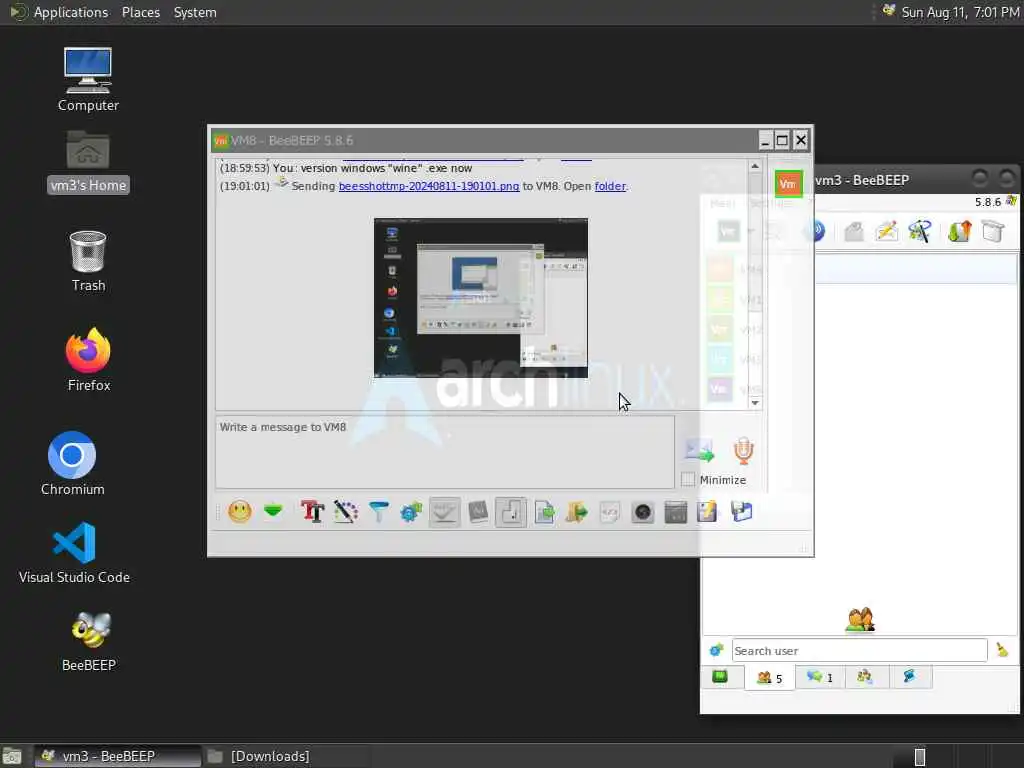Click the users group icon above search
Screen dimensions: 1024x768
860,619
